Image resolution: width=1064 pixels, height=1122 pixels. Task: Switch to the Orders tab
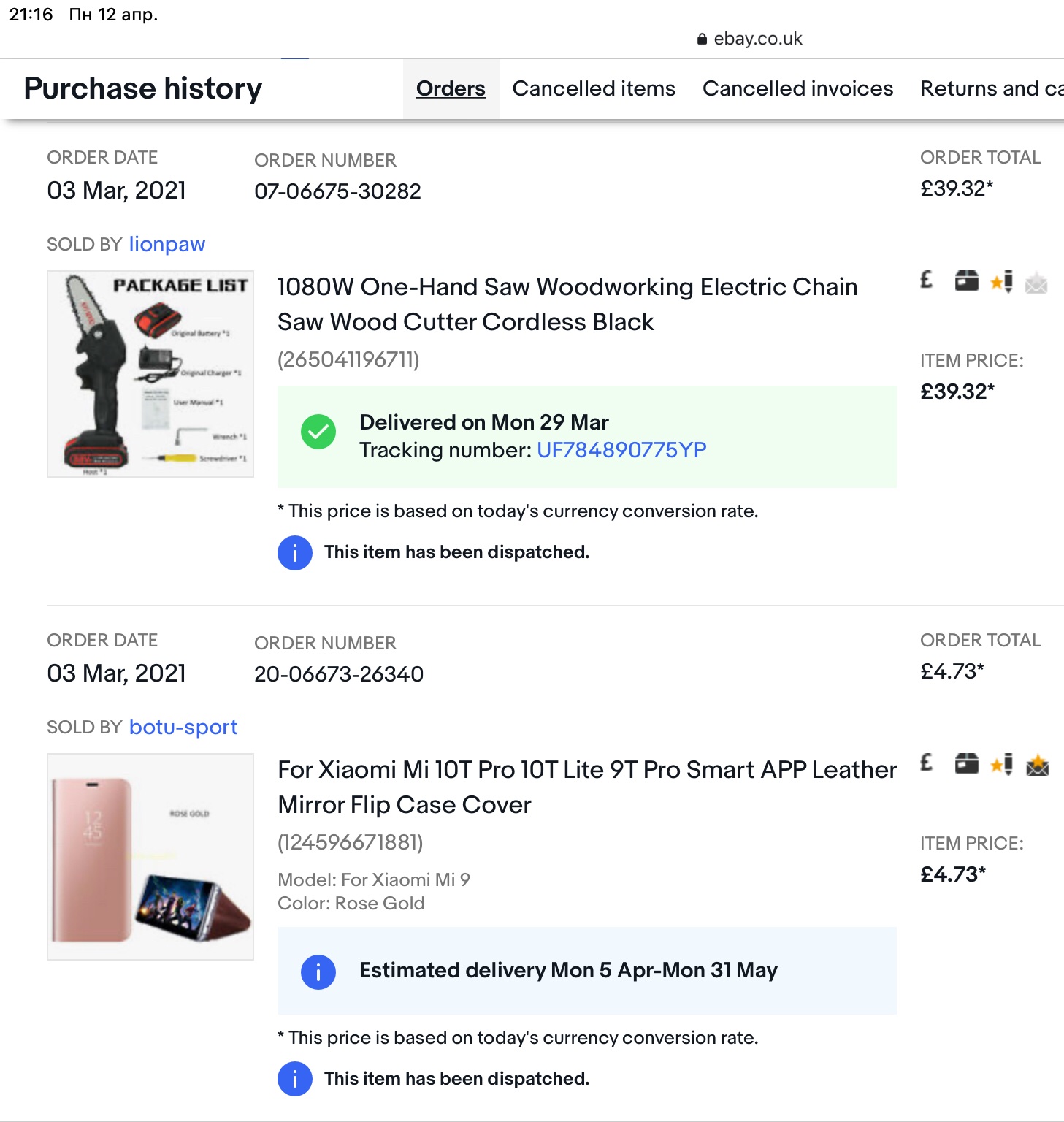(x=451, y=88)
